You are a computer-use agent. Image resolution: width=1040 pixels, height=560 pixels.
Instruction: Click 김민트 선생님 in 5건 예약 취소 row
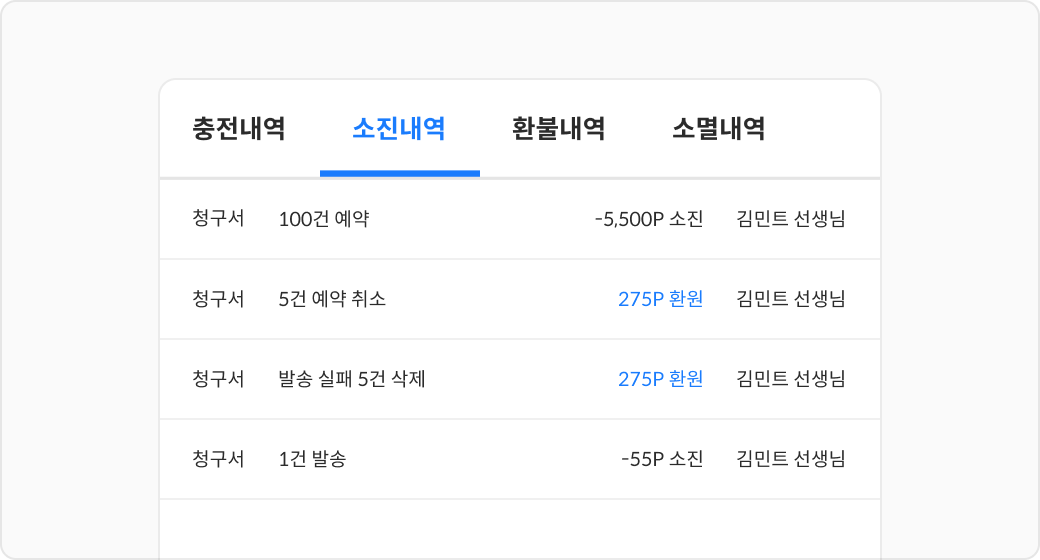point(790,299)
